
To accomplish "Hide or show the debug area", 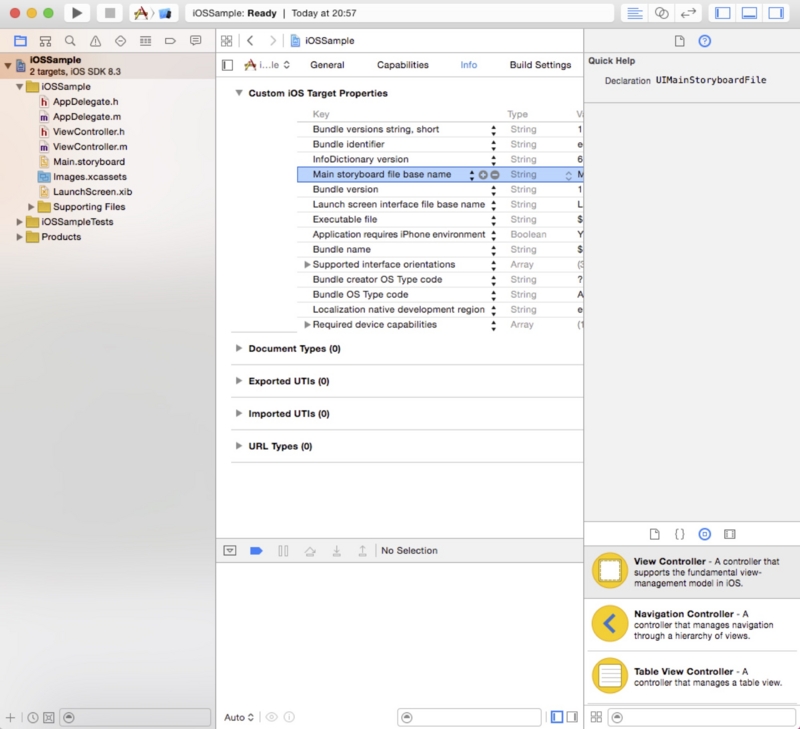I will pyautogui.click(x=230, y=550).
